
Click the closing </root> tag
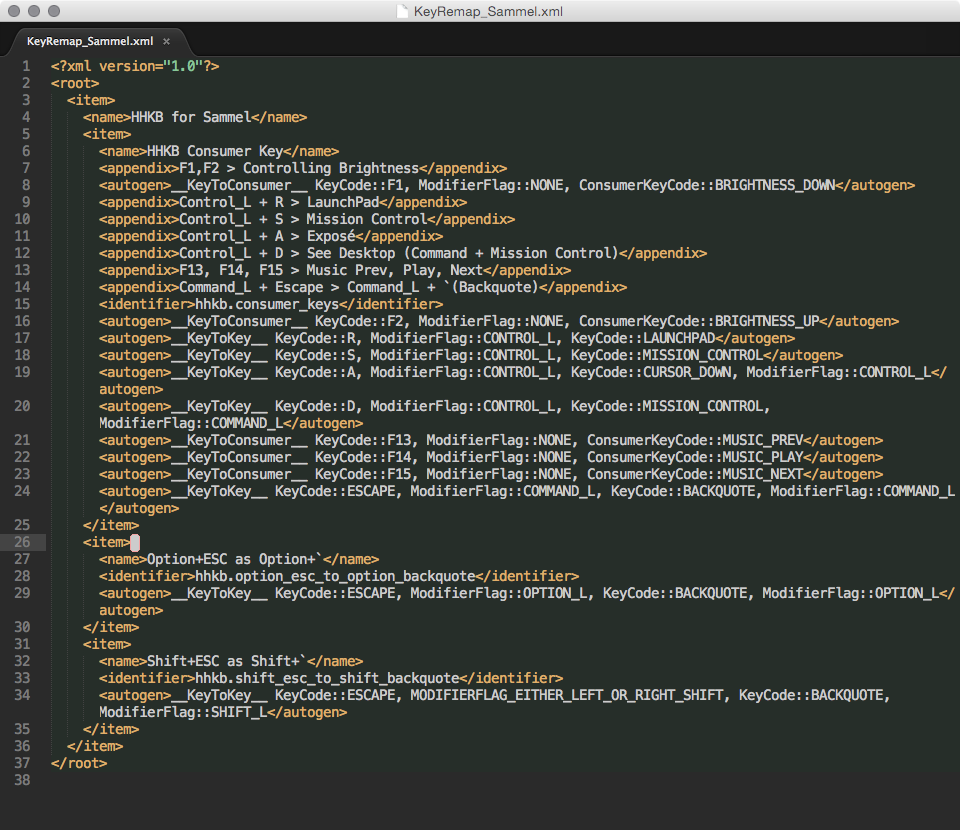[x=79, y=763]
